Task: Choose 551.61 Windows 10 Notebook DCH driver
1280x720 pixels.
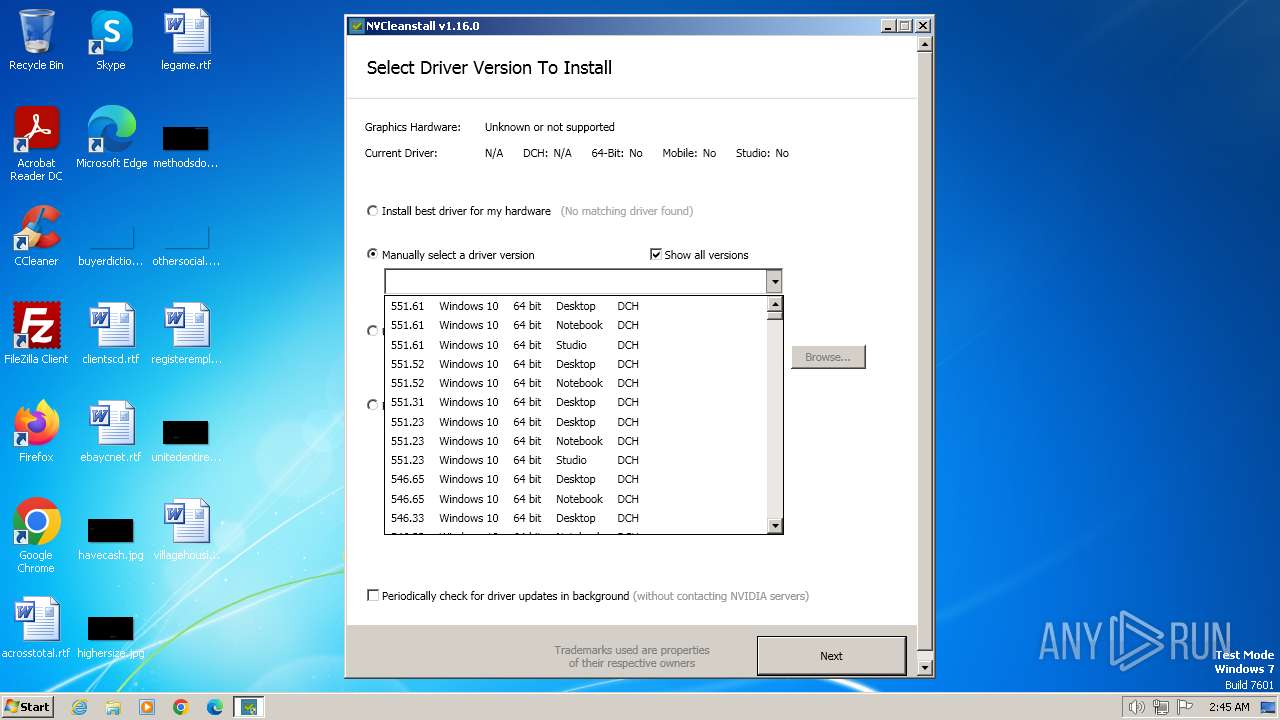Action: pos(576,325)
